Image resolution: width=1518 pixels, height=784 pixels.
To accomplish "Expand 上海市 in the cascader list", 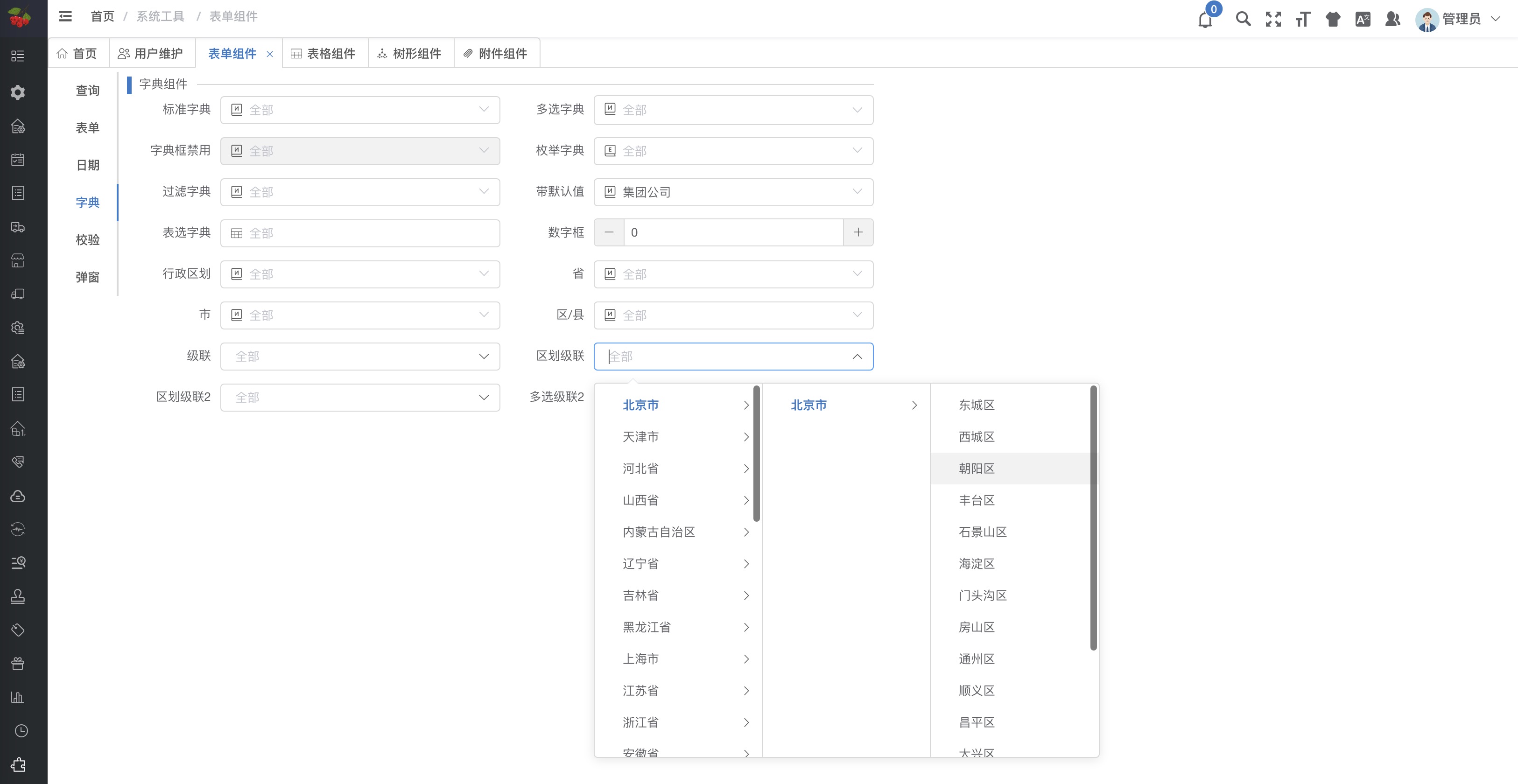I will point(678,659).
